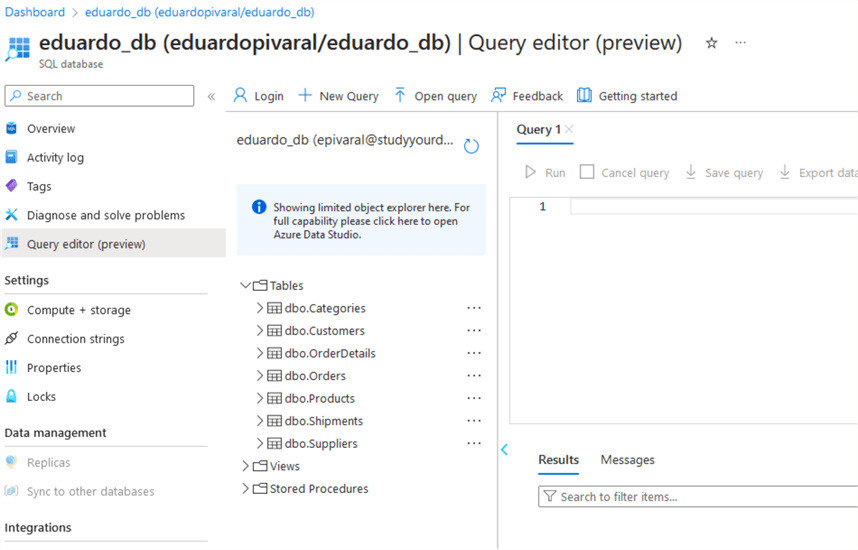858x550 pixels.
Task: Close the Query 1 tab
Action: (569, 129)
